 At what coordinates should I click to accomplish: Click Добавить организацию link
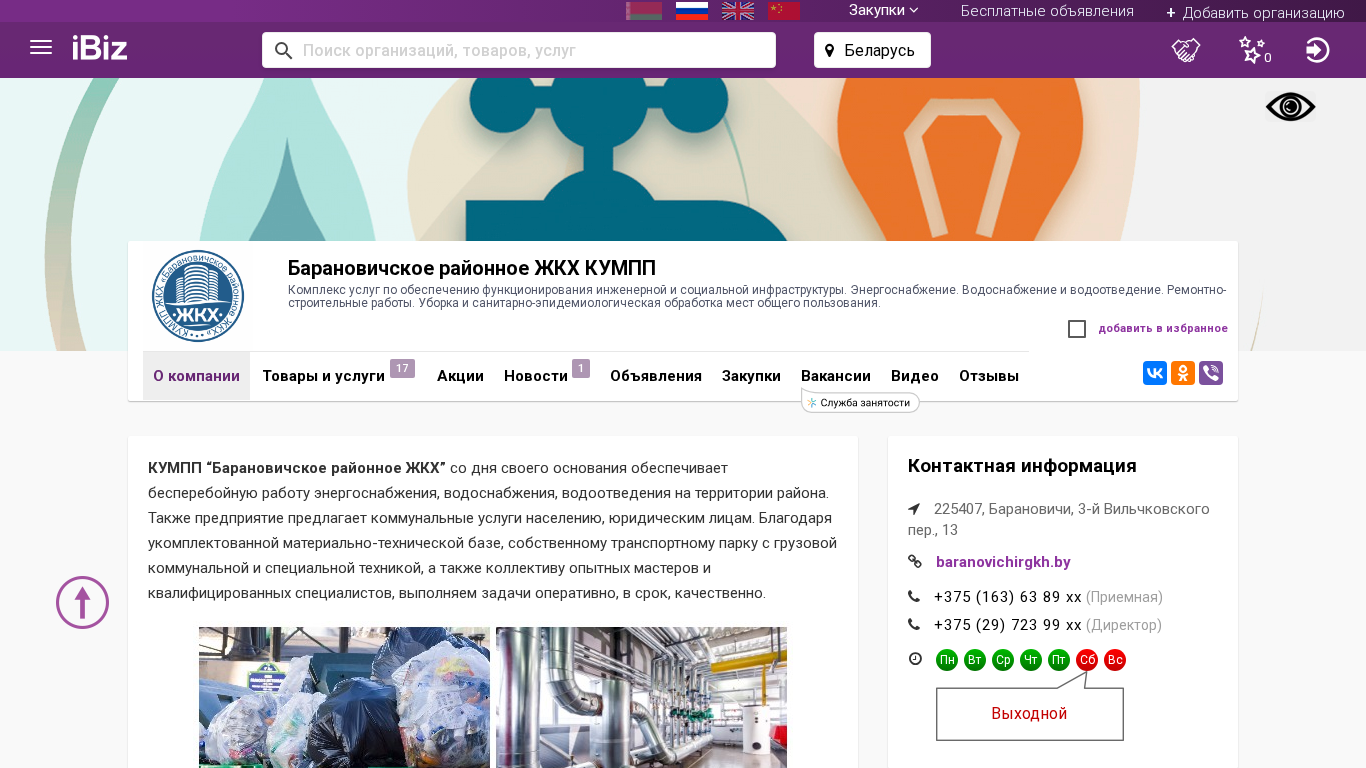coord(1255,12)
